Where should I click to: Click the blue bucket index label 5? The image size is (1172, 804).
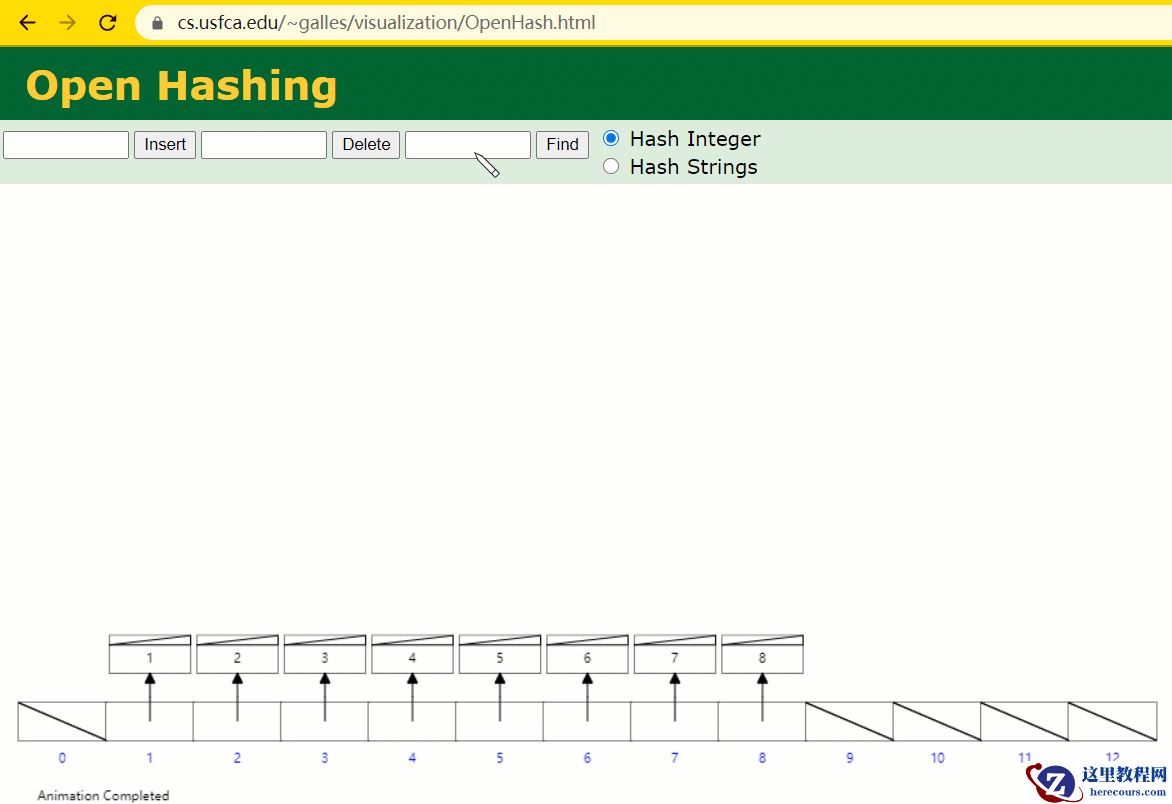tap(499, 758)
